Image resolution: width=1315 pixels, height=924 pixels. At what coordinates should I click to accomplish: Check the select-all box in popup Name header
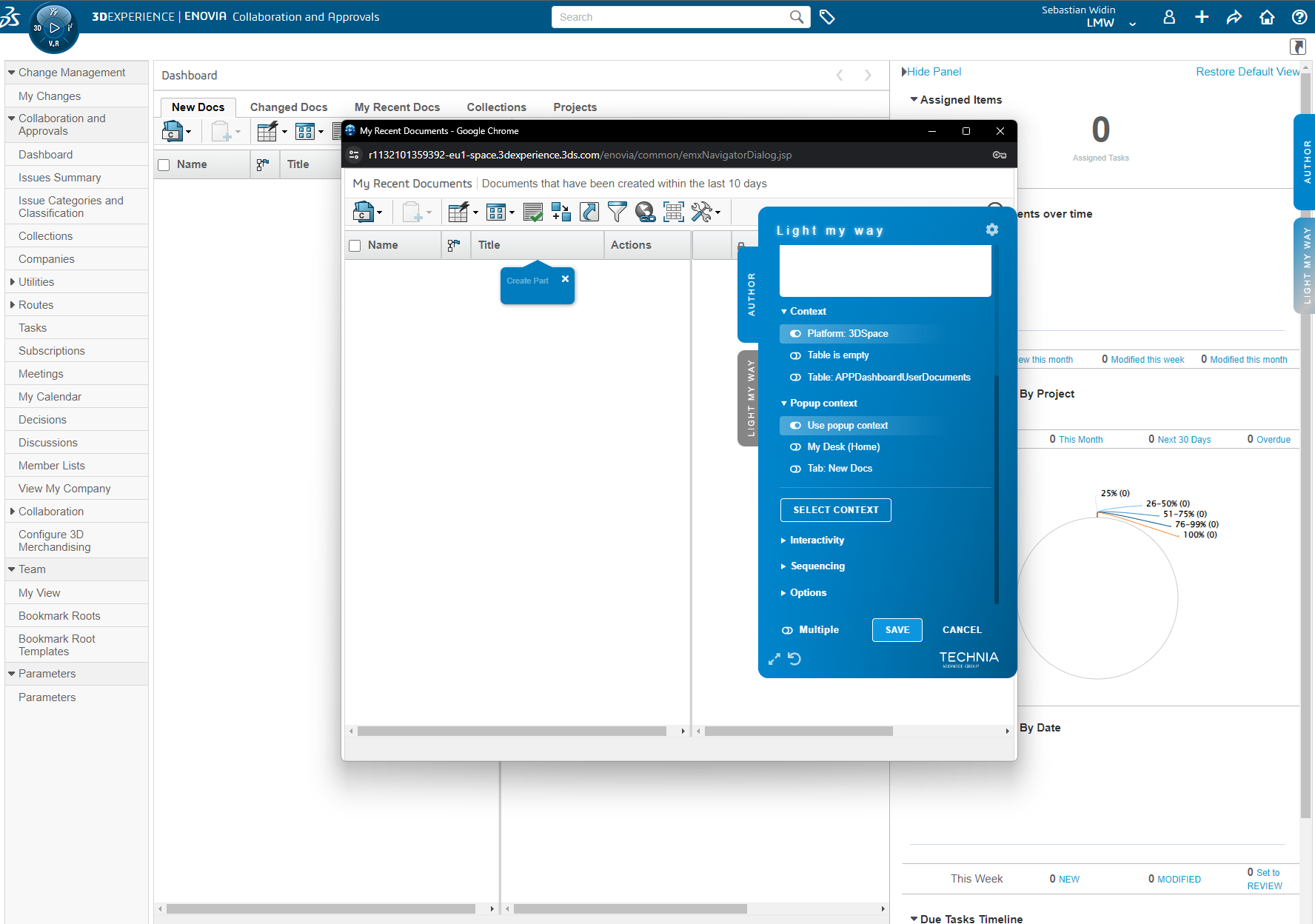pos(355,246)
